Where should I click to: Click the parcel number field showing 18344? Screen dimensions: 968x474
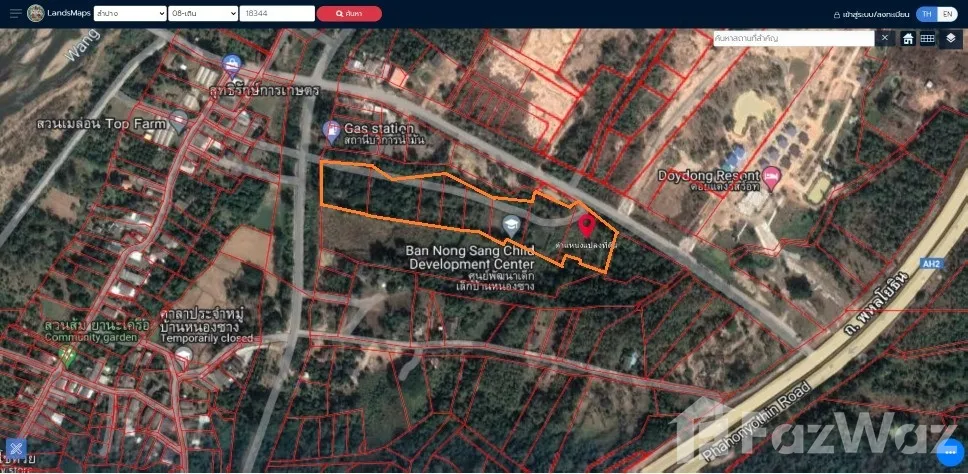(x=276, y=14)
